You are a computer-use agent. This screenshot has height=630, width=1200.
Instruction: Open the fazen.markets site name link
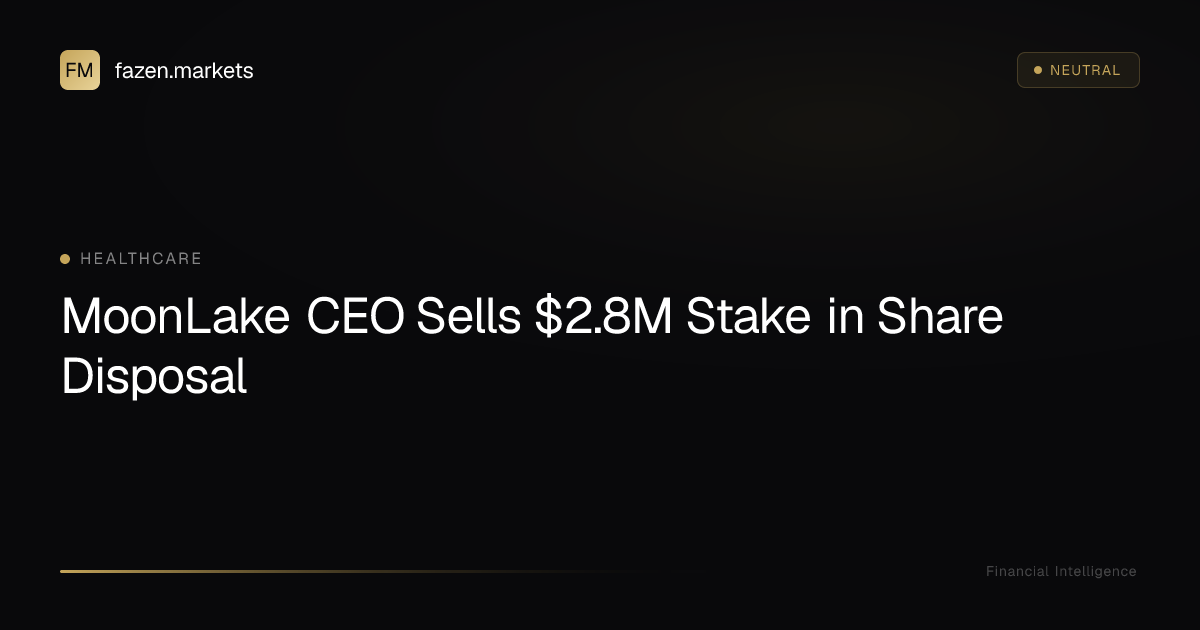tap(184, 71)
